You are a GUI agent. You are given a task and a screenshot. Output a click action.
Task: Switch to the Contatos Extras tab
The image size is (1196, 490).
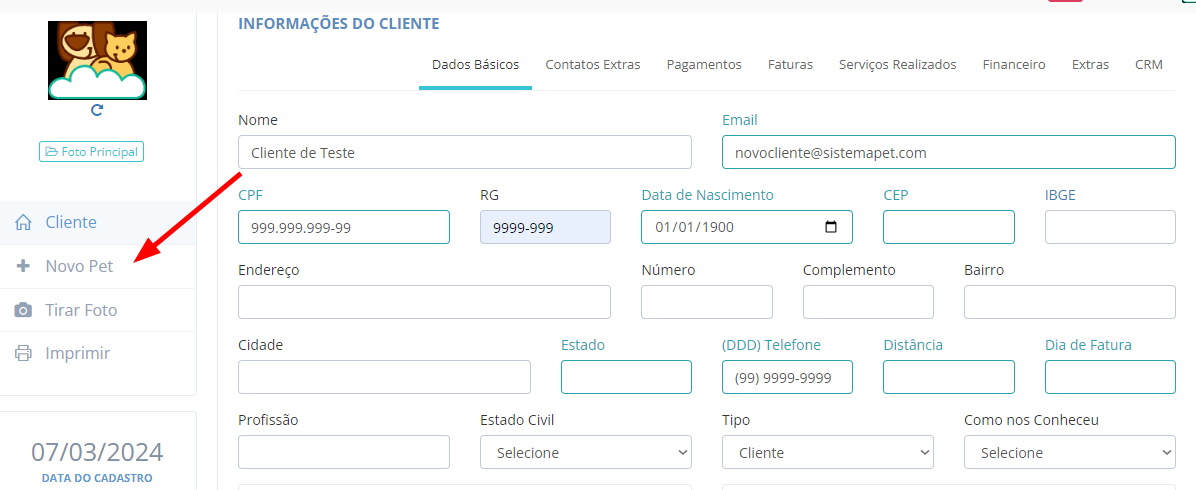[592, 65]
